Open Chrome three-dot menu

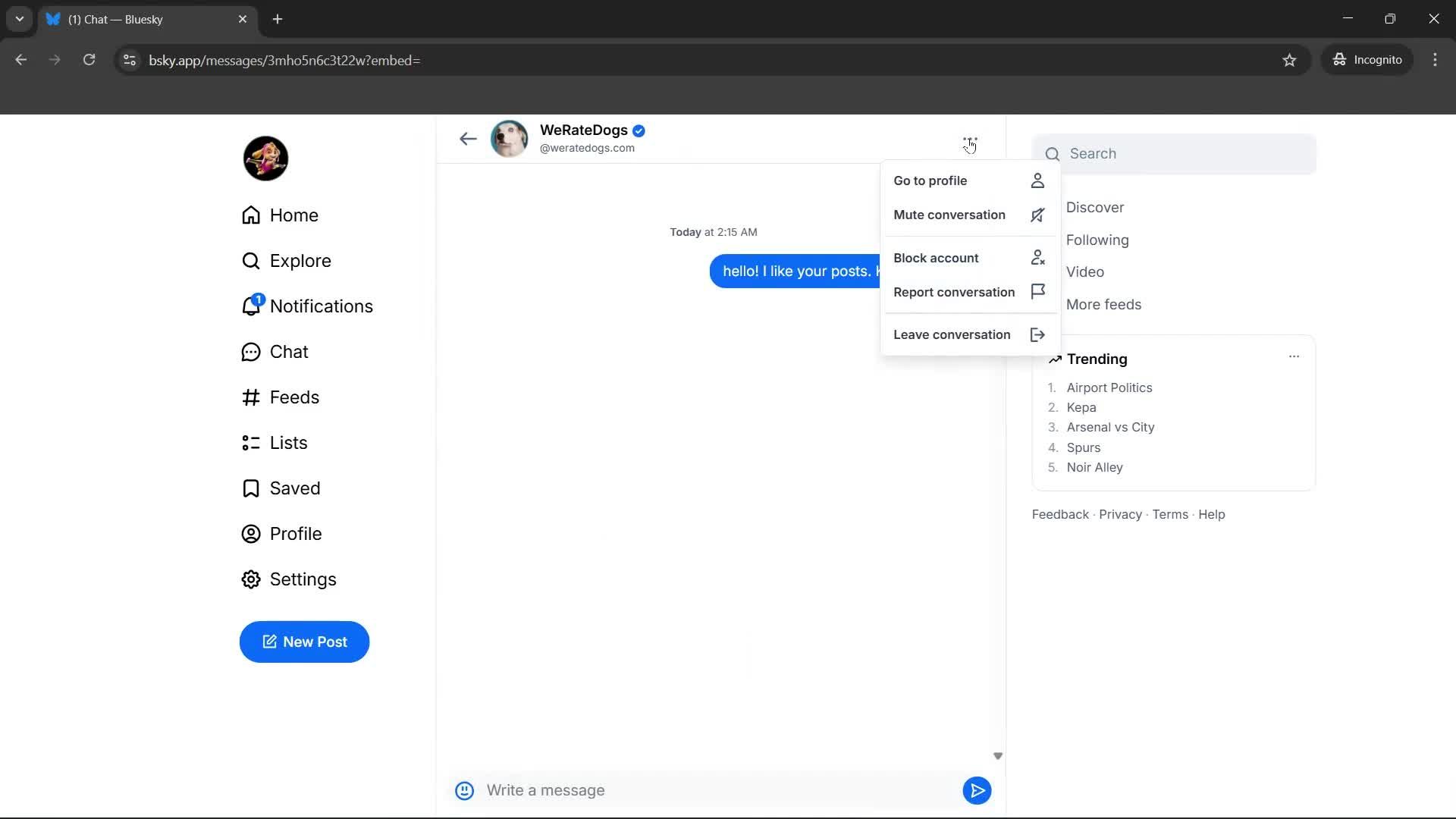1435,60
